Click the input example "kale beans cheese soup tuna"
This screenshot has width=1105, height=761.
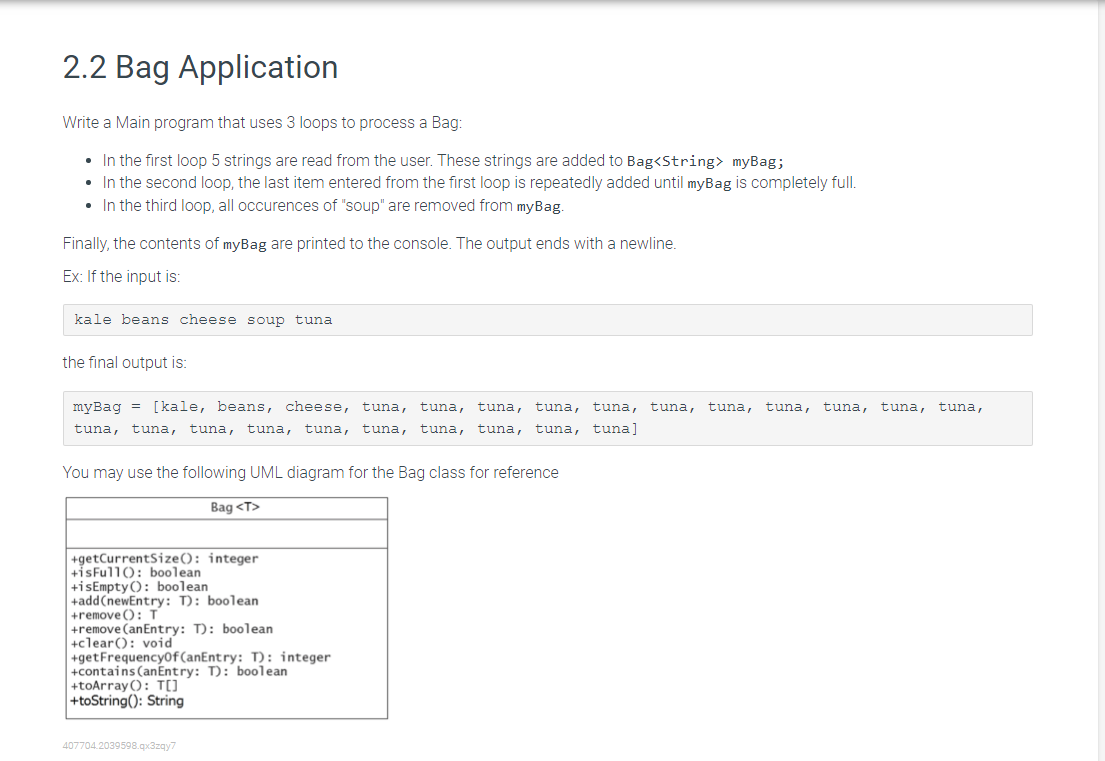(202, 319)
